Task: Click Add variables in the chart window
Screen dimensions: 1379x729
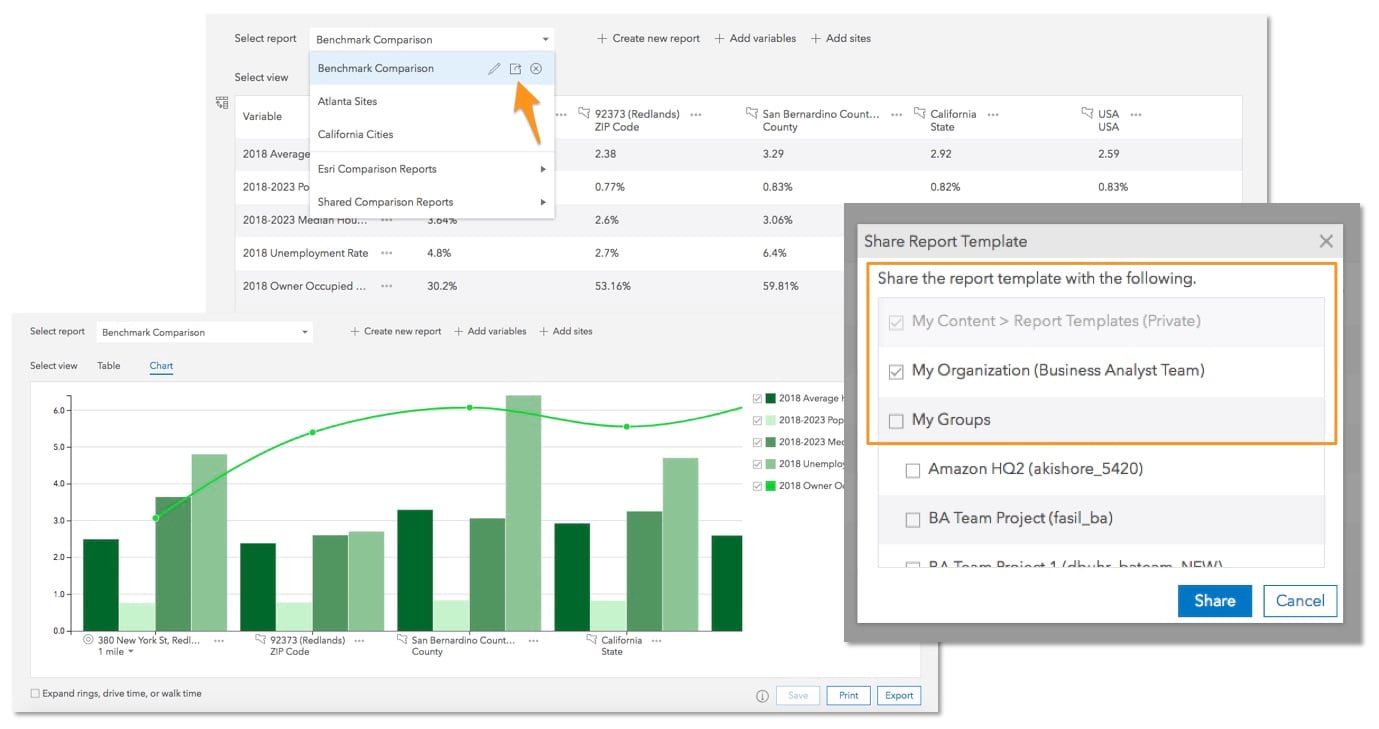Action: tap(490, 332)
